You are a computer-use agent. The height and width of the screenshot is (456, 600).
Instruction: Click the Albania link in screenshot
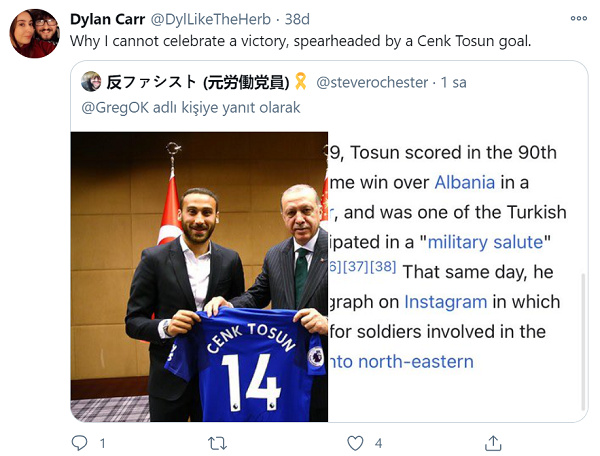465,182
